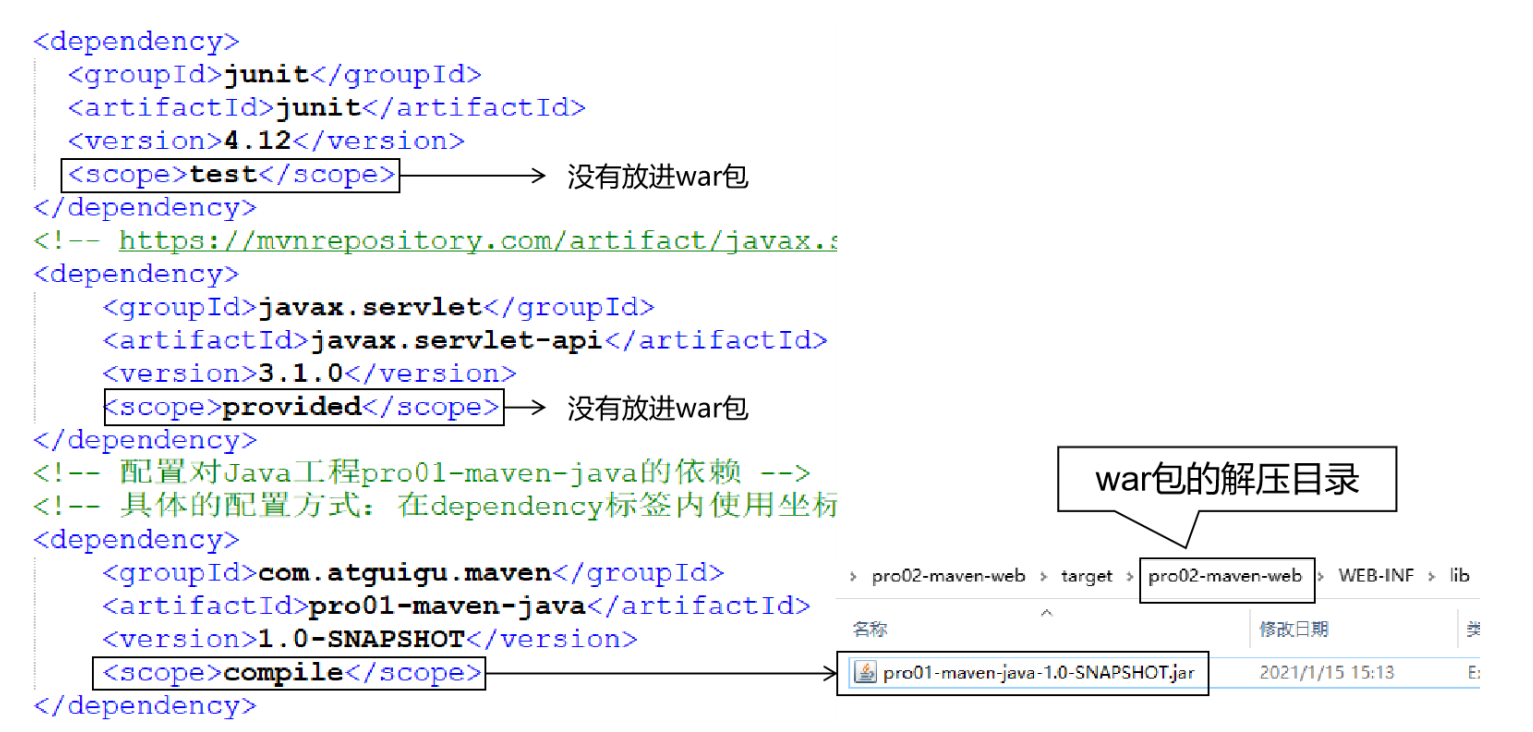This screenshot has height=732, width=1533.
Task: Expand the chevron right after the WEB-INF breadcrumb
Action: click(1431, 576)
